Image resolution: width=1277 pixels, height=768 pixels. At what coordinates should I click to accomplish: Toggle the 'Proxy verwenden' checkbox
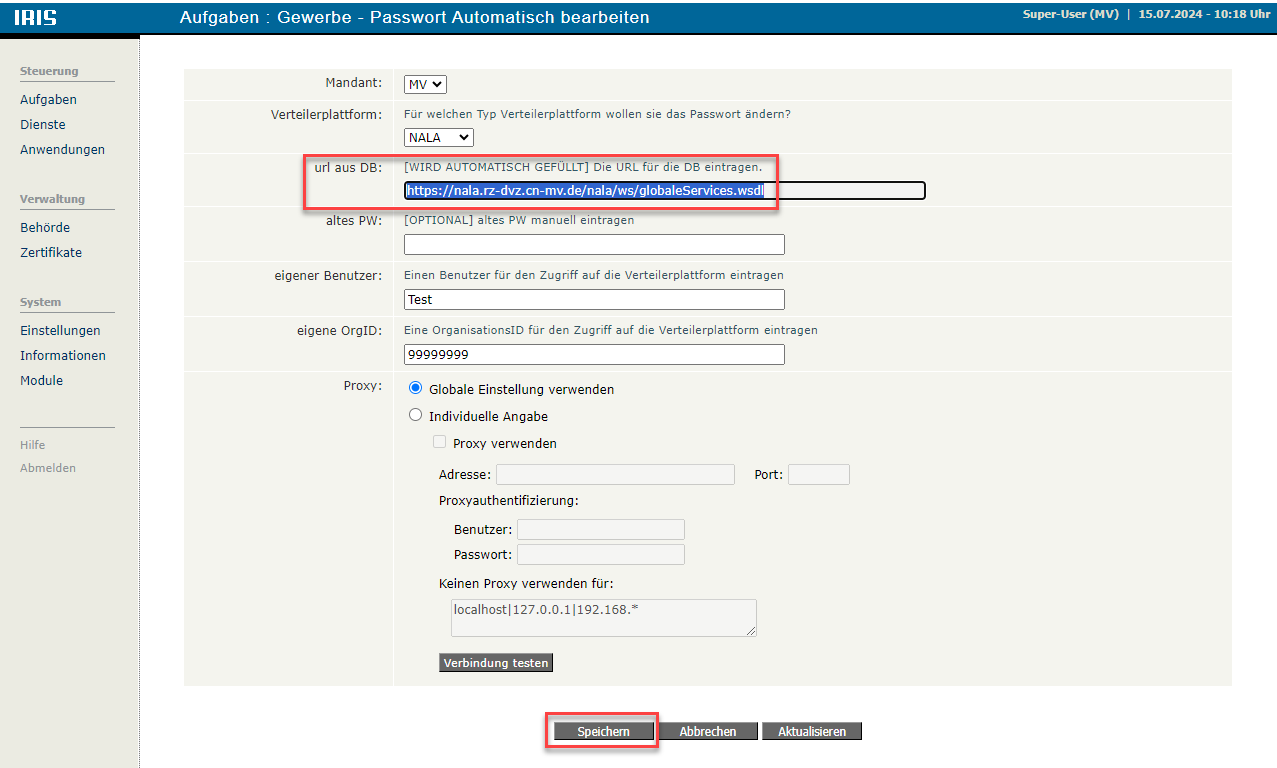coord(439,443)
